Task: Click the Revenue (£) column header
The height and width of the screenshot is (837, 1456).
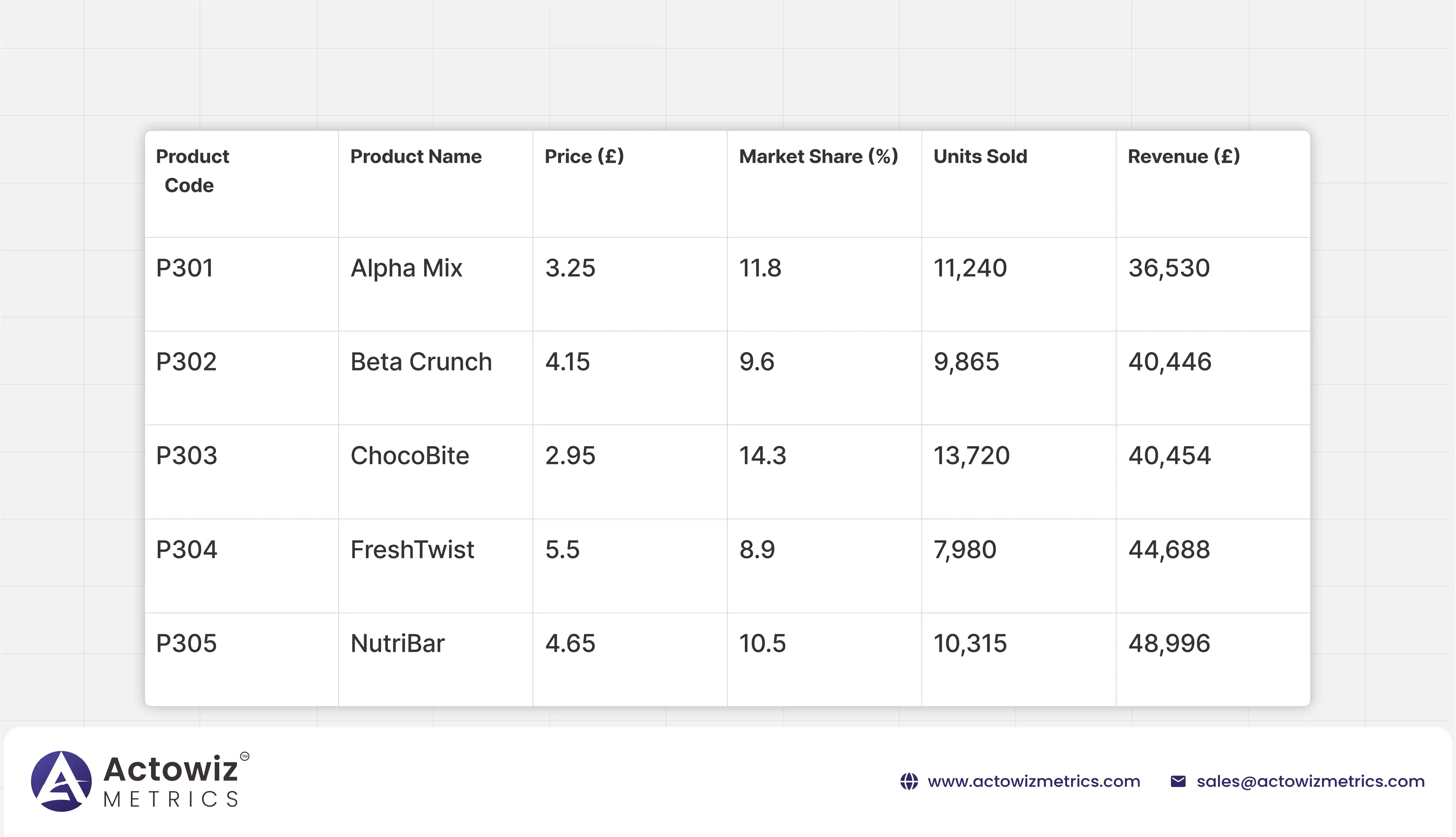Action: click(x=1184, y=156)
